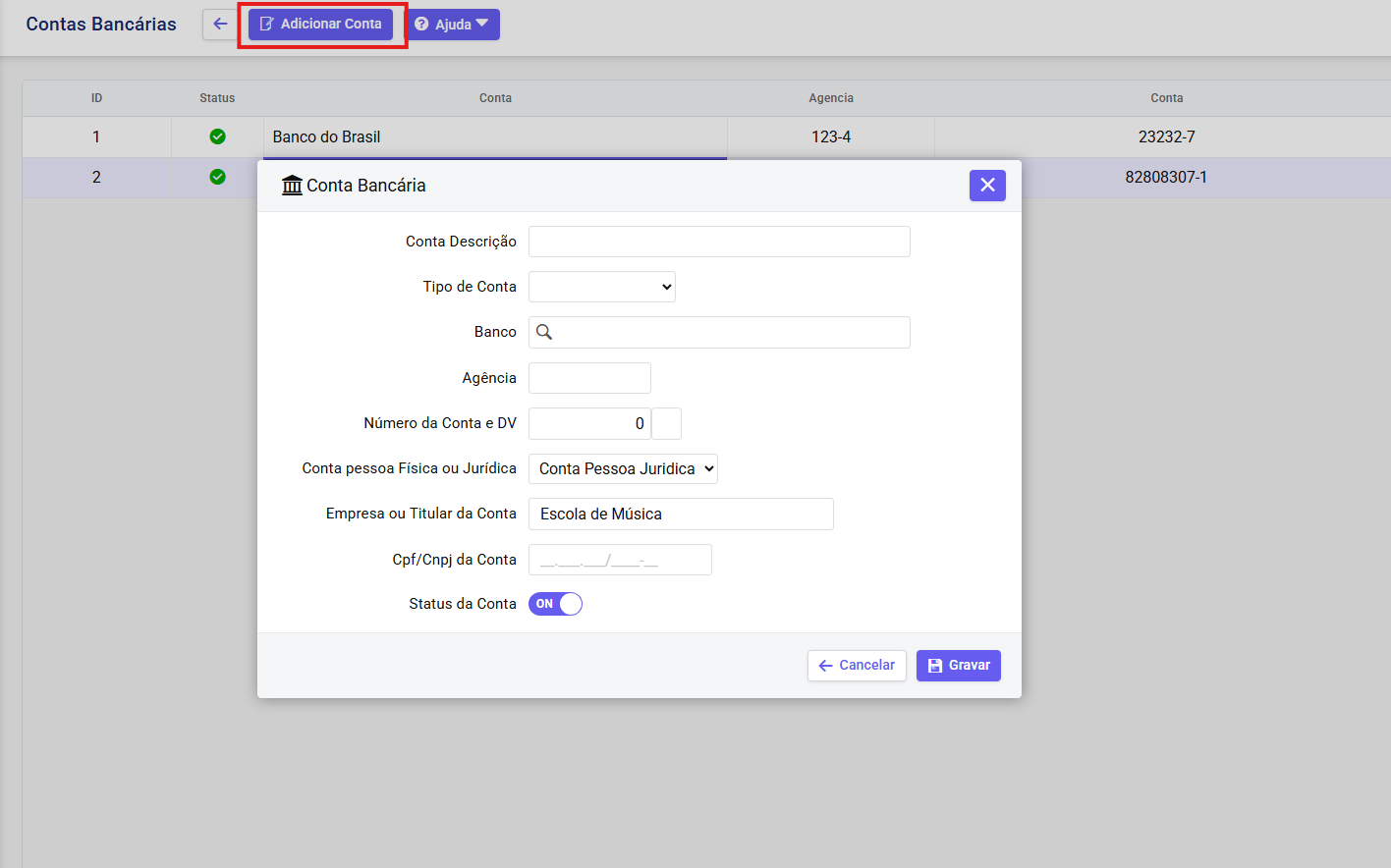Select the Banco do Brasil table row

[495, 136]
